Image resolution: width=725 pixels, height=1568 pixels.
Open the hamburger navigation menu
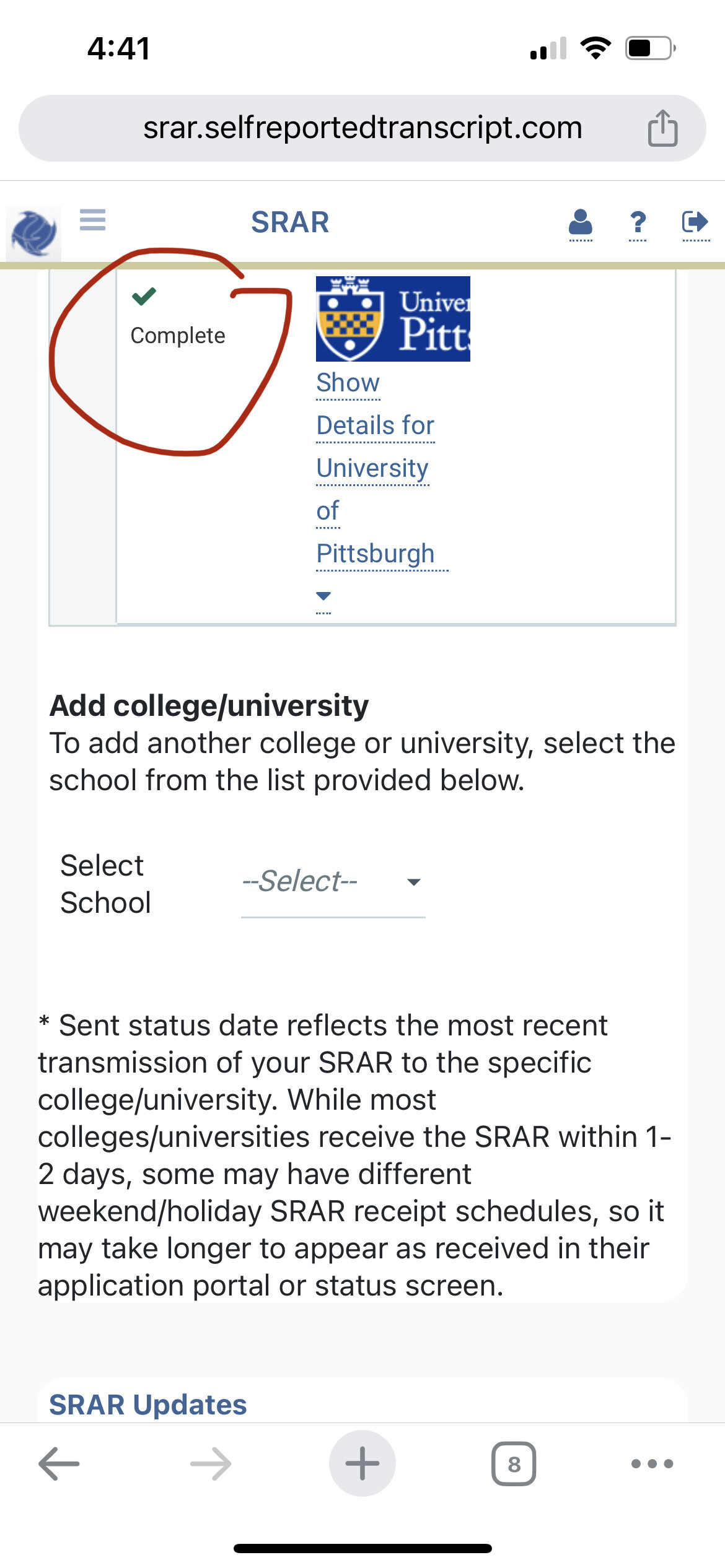tap(93, 220)
